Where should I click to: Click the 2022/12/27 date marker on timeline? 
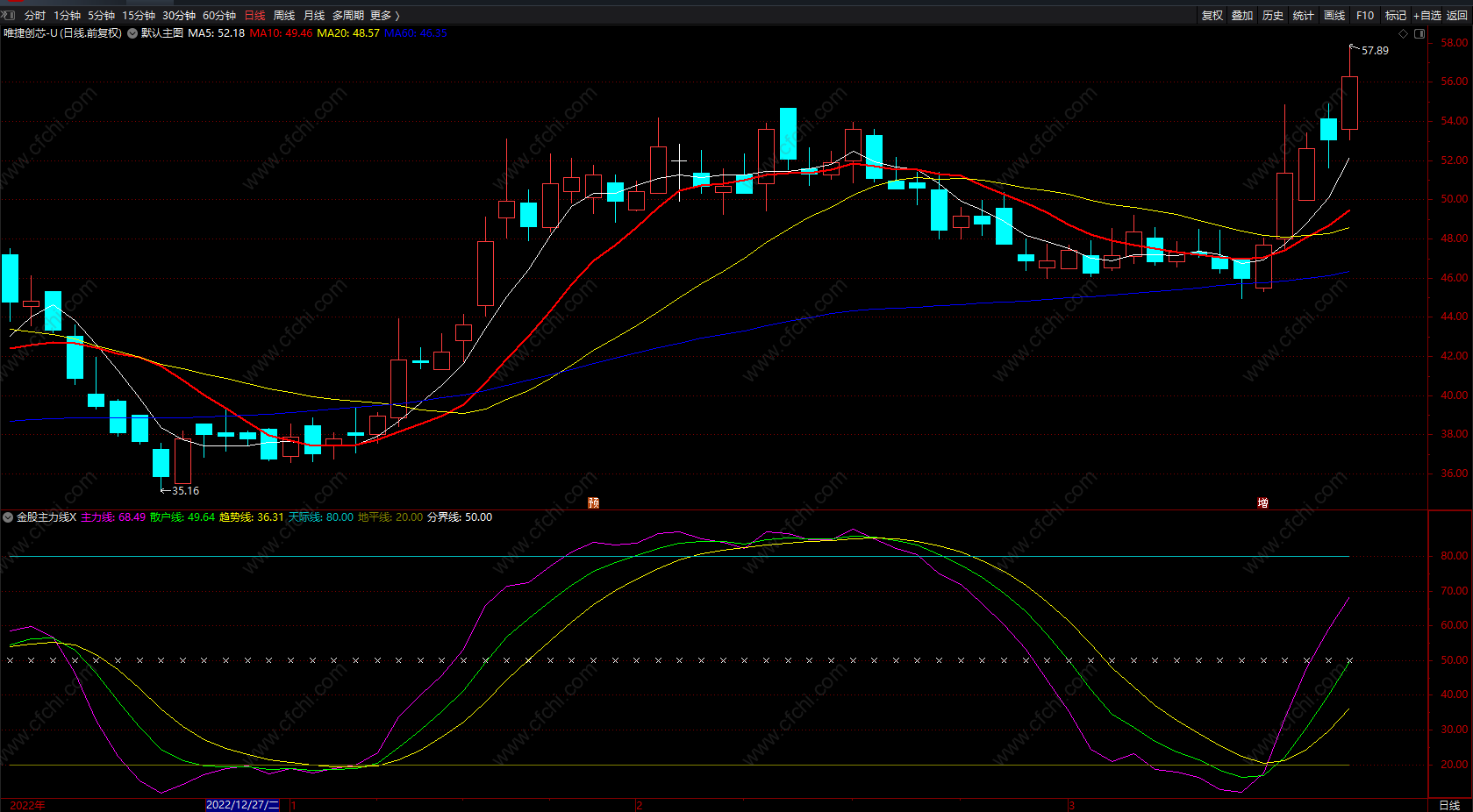pos(242,805)
